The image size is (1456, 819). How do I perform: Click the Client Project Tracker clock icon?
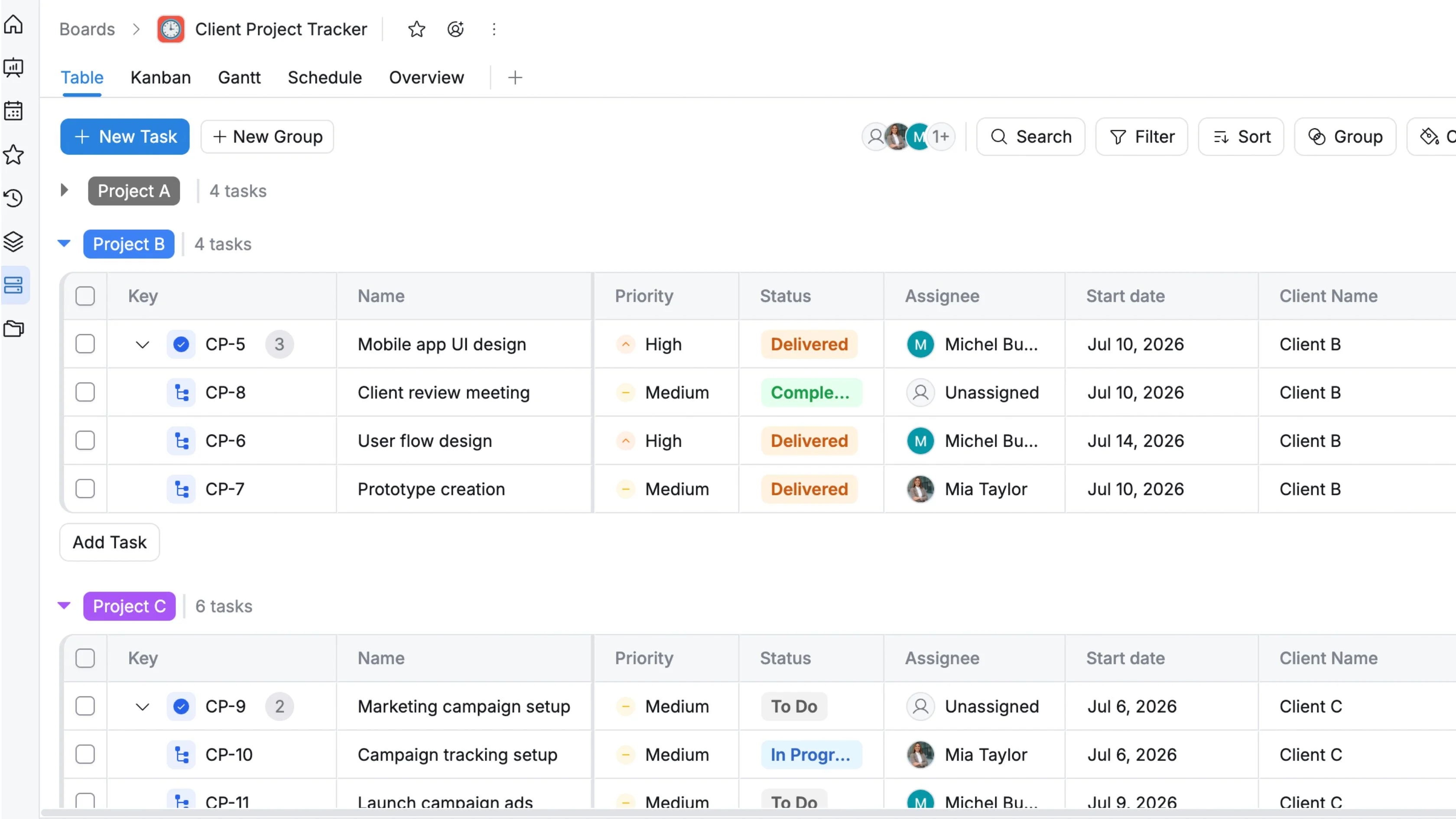[x=170, y=29]
